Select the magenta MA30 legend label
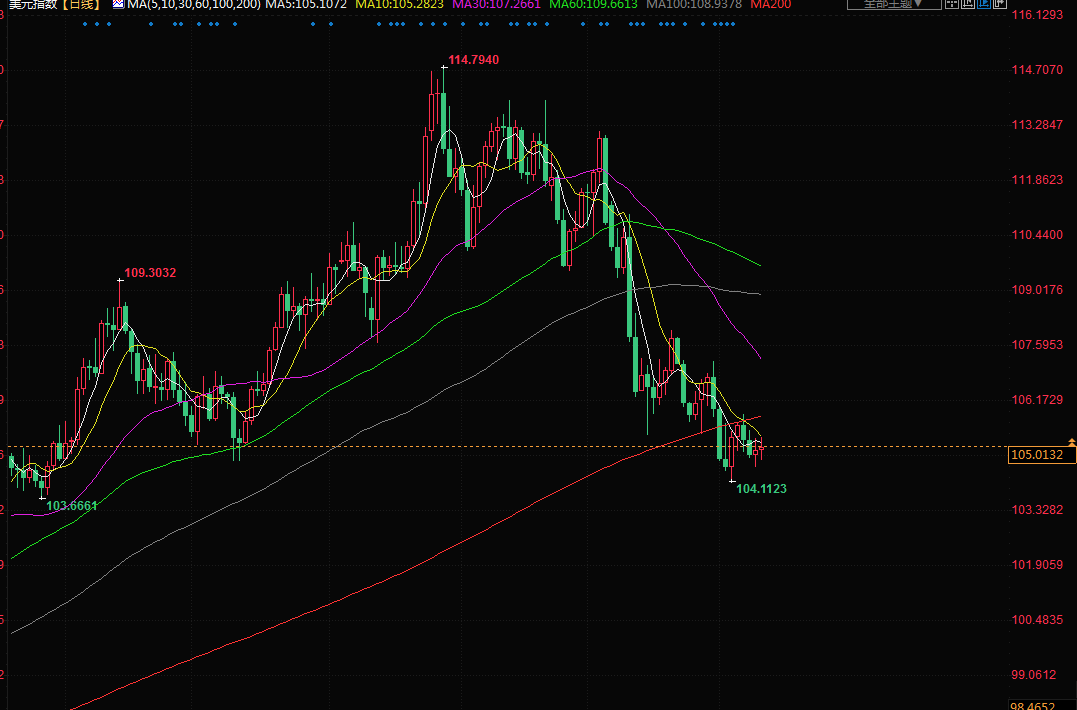1077x710 pixels. point(496,5)
